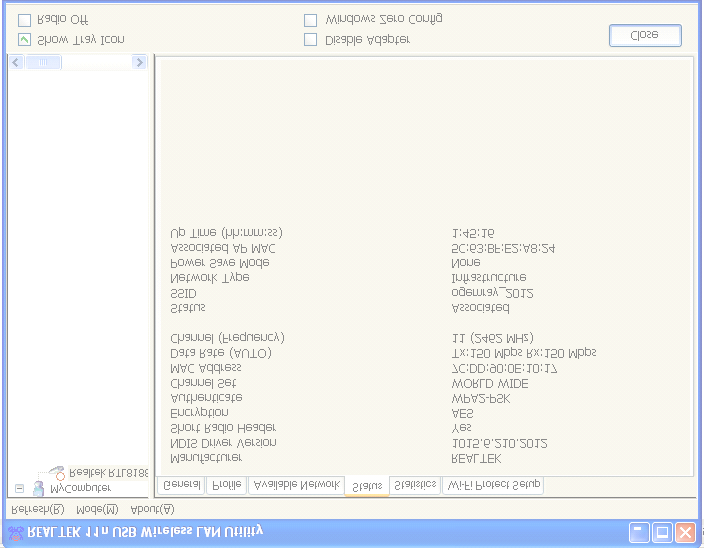Viewport: 704px width, 548px height.
Task: Click the AES encryption value
Action: (462, 413)
